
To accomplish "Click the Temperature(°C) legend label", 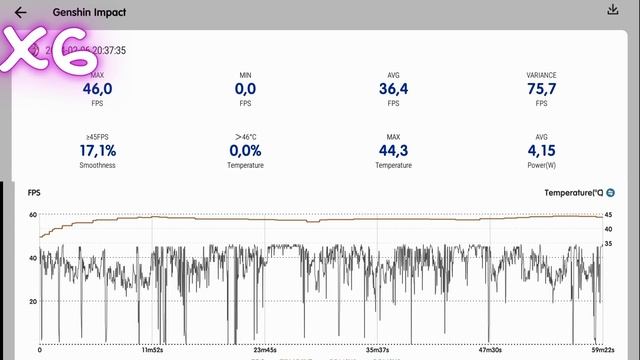I will 573,193.
